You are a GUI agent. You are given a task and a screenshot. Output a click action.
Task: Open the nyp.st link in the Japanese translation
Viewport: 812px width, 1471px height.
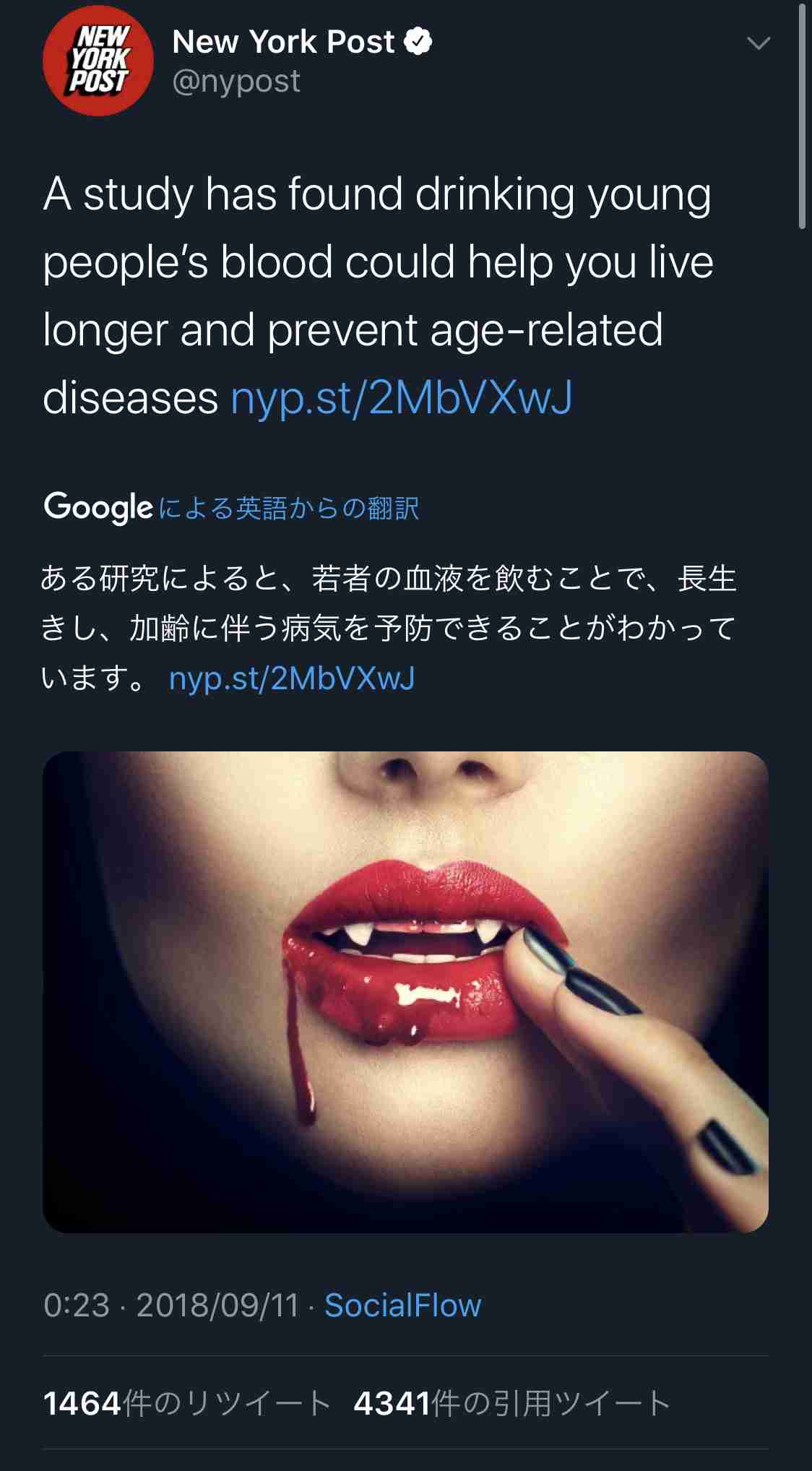click(292, 678)
